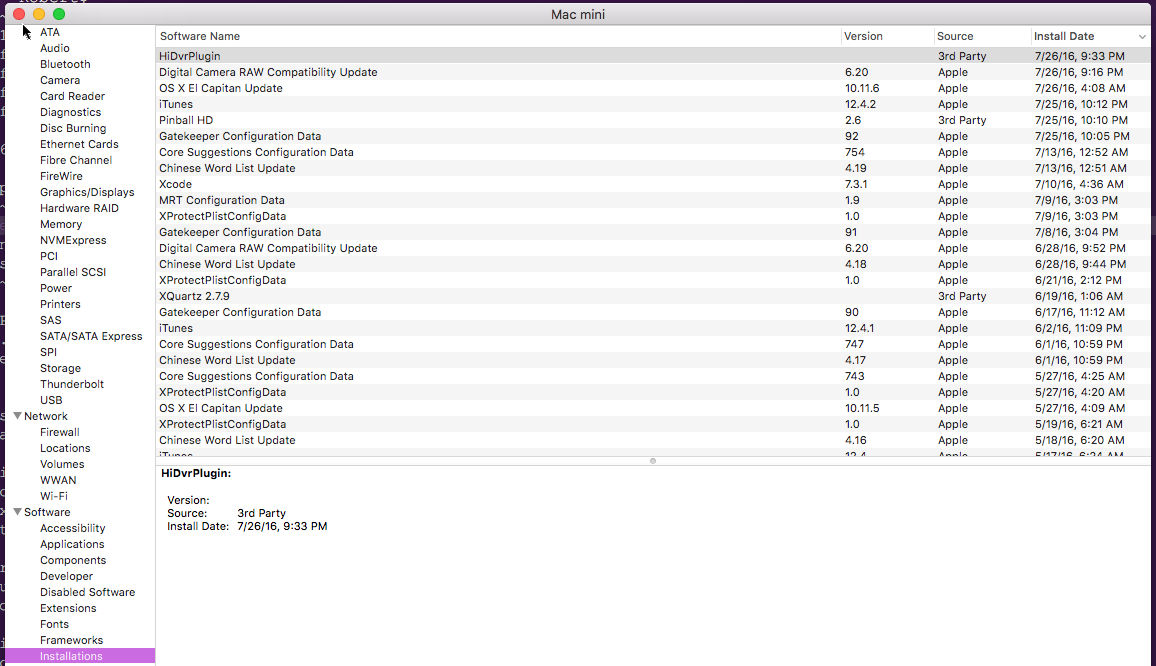This screenshot has height=666, width=1156.
Task: Select the MRT Configuration Data row
Action: [653, 200]
